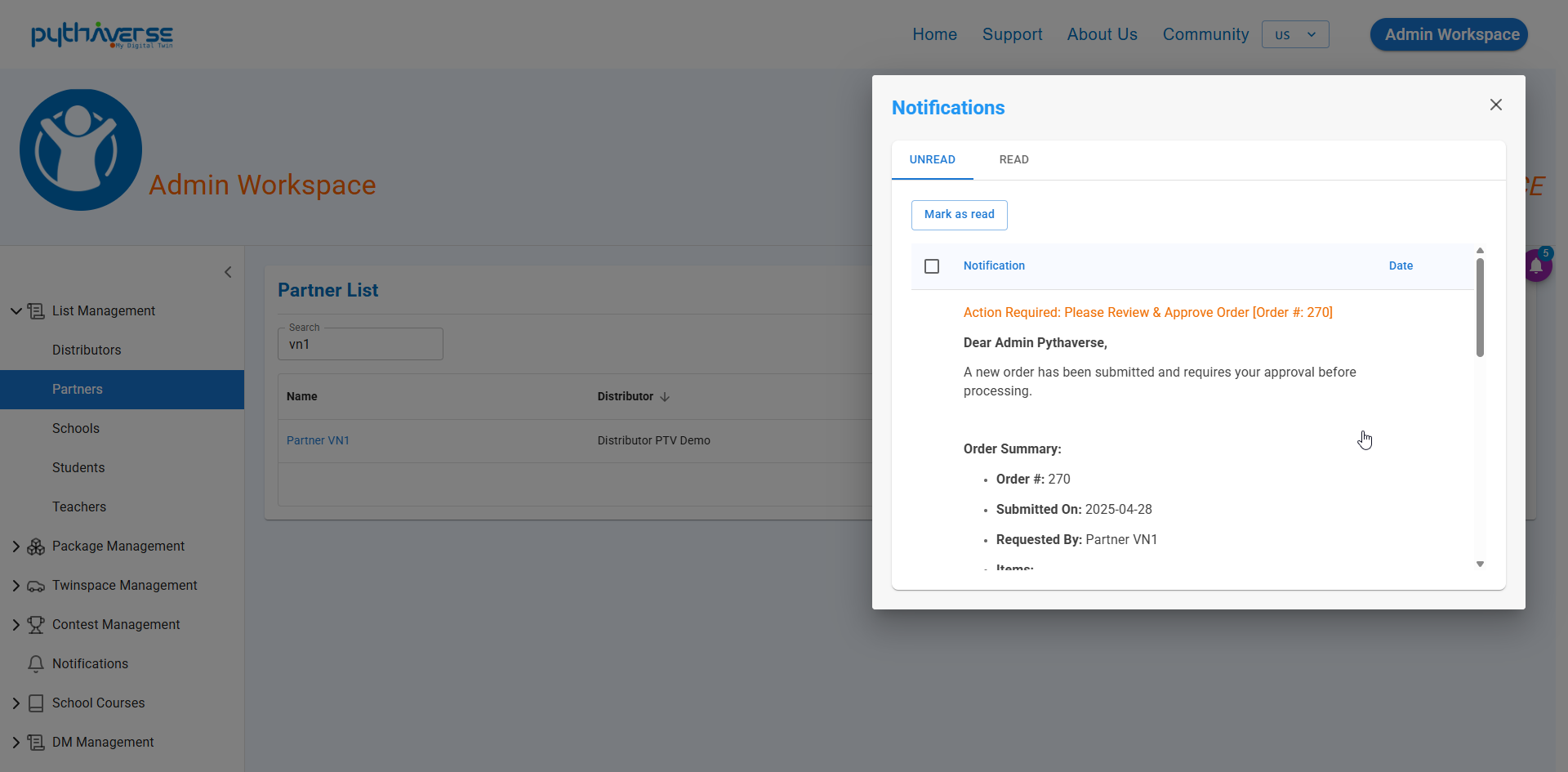The image size is (1568, 772).
Task: Expand the School Courses section
Action: pos(16,703)
